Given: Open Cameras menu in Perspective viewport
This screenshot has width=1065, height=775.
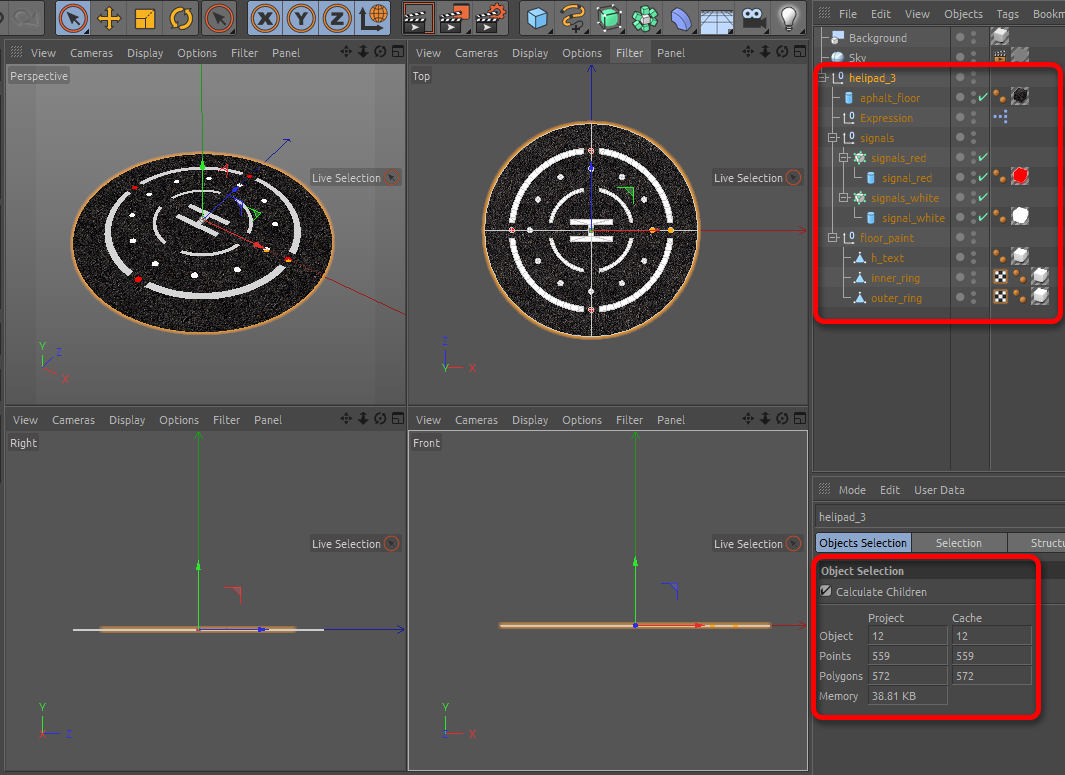Looking at the screenshot, I should pyautogui.click(x=91, y=53).
